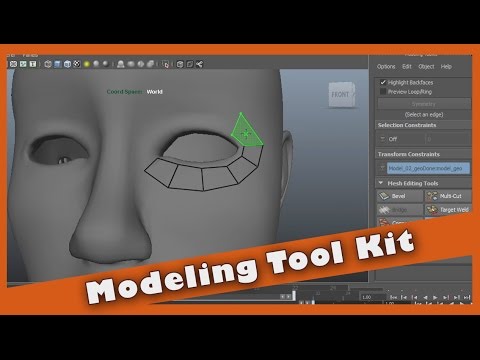480x360 pixels.
Task: Click Model_02_geoDone:model_geo field
Action: [428, 168]
